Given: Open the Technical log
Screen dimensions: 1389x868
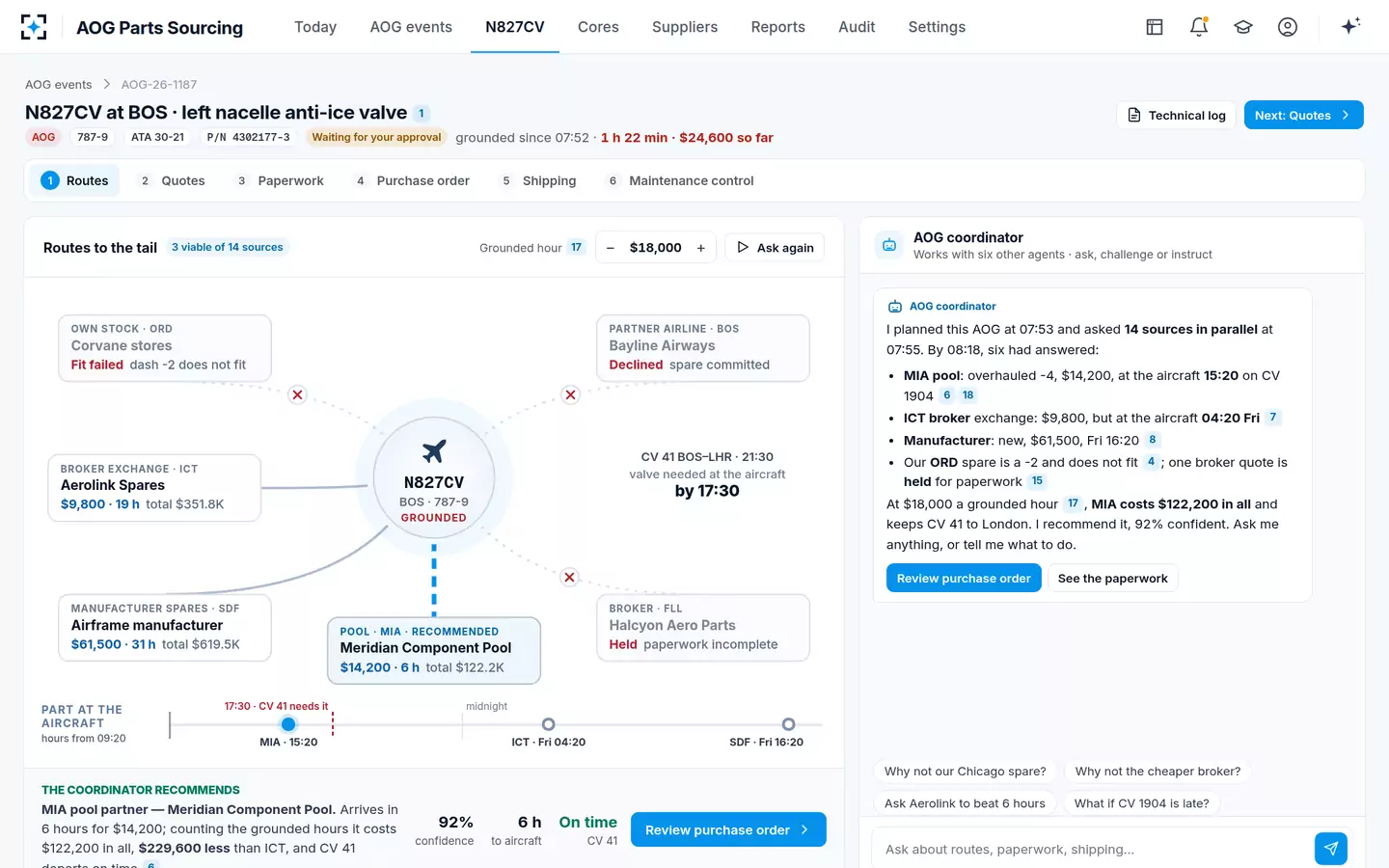Looking at the screenshot, I should click(1177, 115).
